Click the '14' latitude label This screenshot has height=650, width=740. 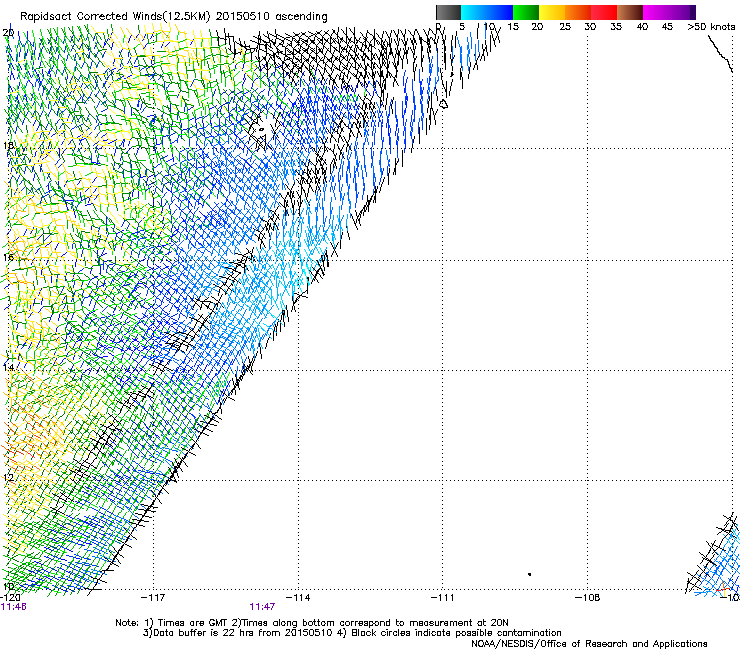(x=8, y=367)
